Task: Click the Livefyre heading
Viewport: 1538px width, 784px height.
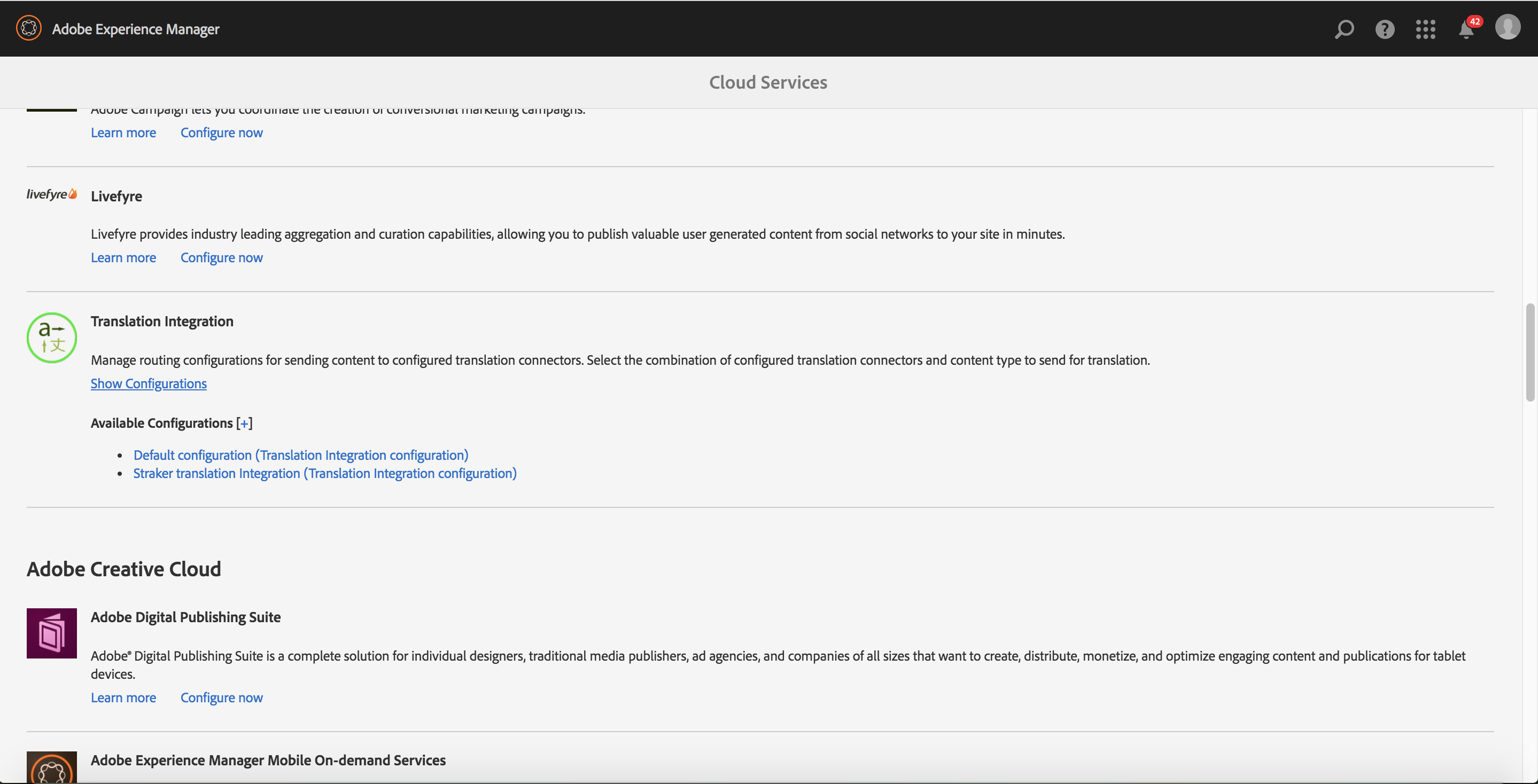Action: click(116, 195)
